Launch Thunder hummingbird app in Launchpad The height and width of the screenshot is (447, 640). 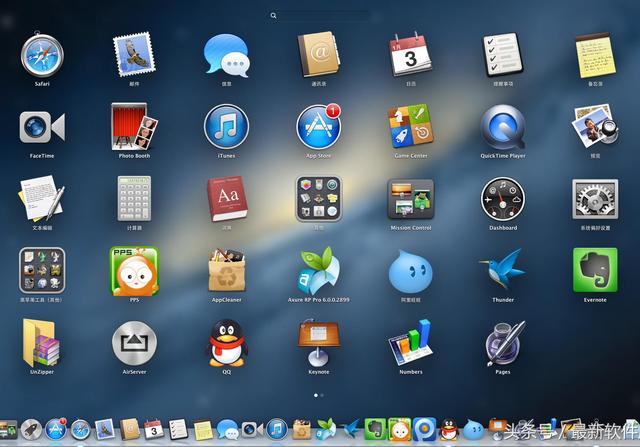tap(503, 269)
